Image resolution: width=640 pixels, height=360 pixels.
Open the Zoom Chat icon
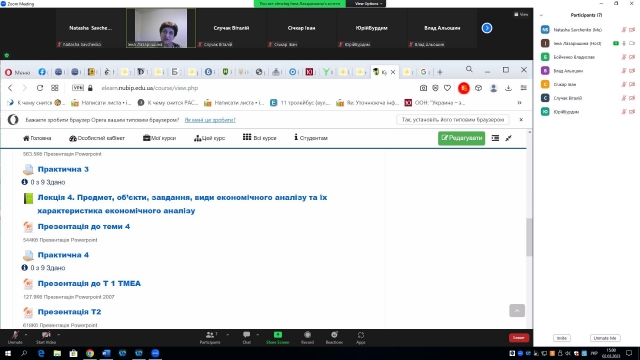pos(247,335)
